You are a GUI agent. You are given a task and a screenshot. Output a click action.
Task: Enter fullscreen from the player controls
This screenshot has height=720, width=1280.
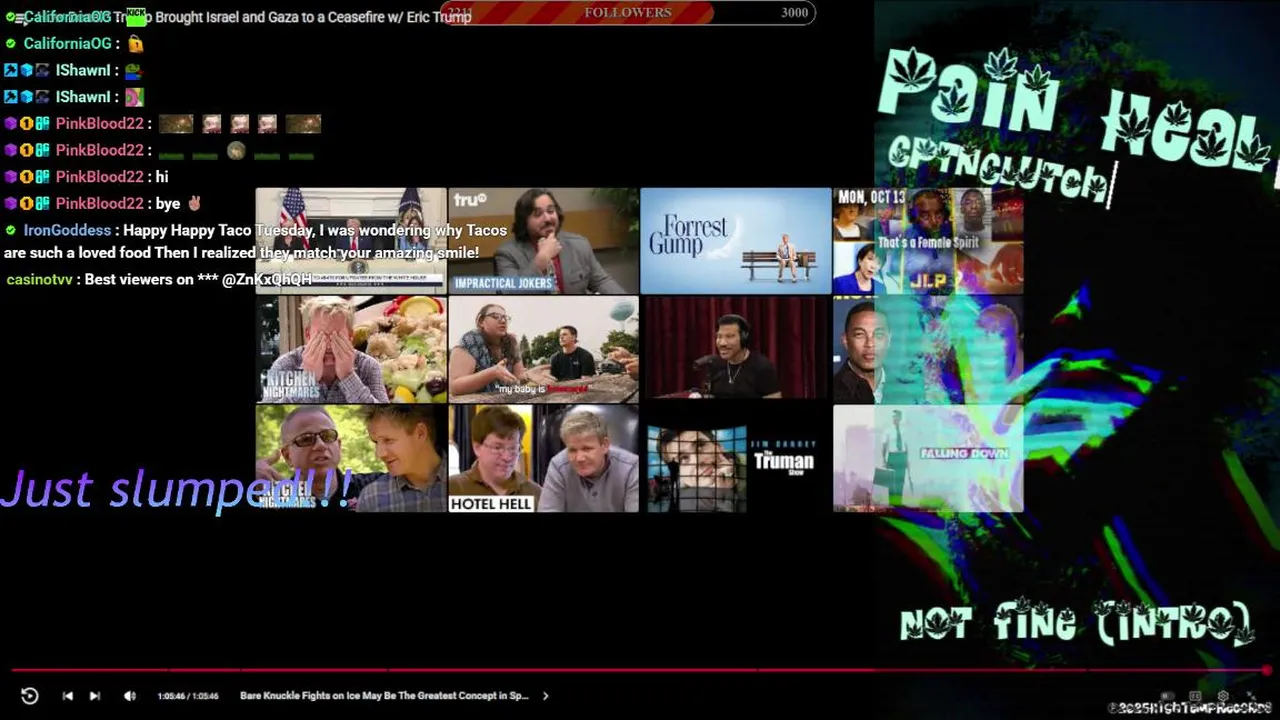1252,696
